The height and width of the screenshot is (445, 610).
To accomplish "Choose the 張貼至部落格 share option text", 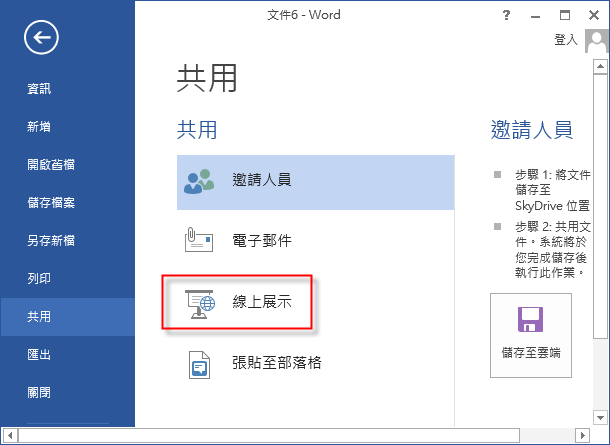I will coord(277,363).
